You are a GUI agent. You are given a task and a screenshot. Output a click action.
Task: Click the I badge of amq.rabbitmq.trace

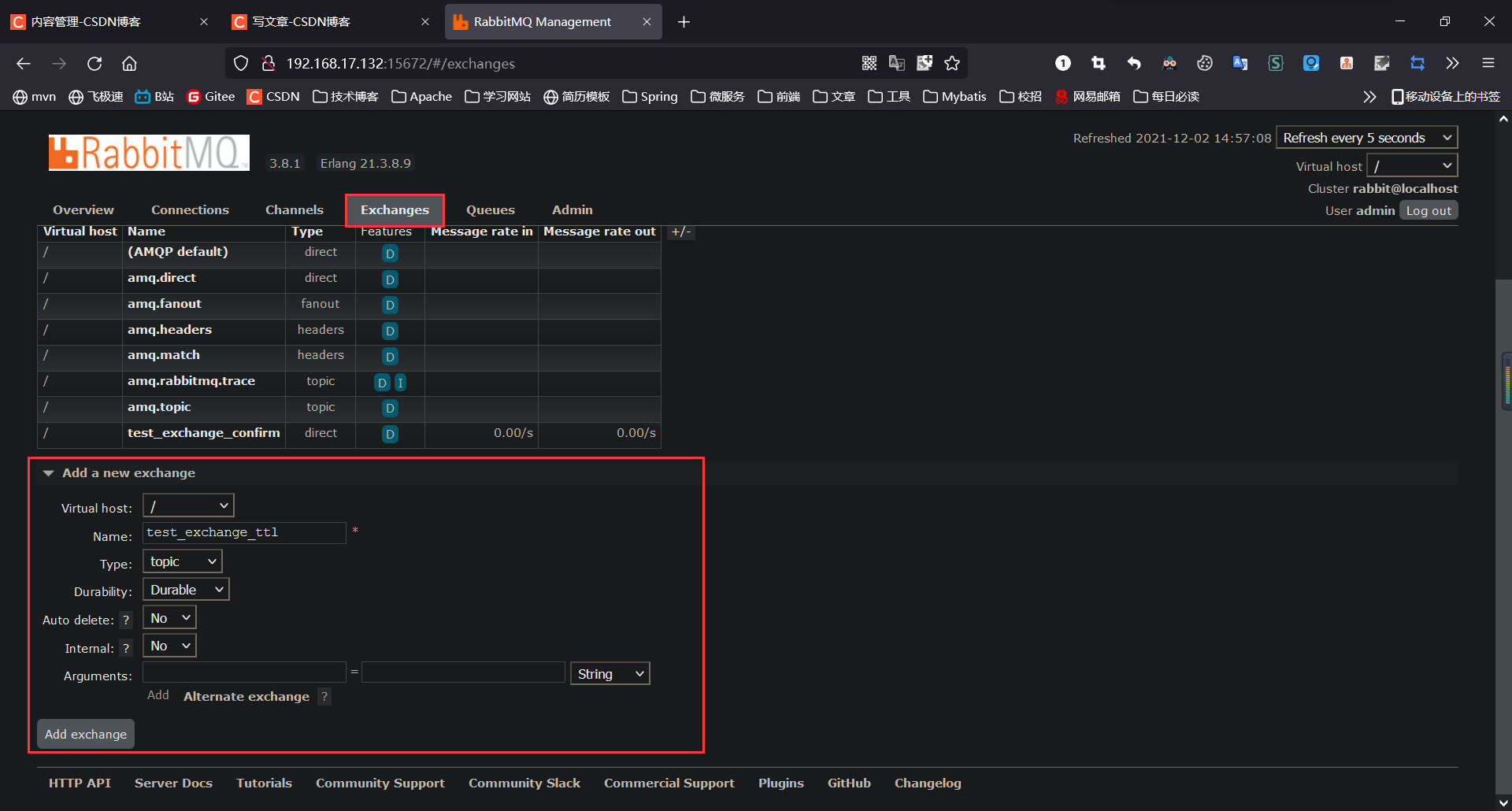point(400,383)
